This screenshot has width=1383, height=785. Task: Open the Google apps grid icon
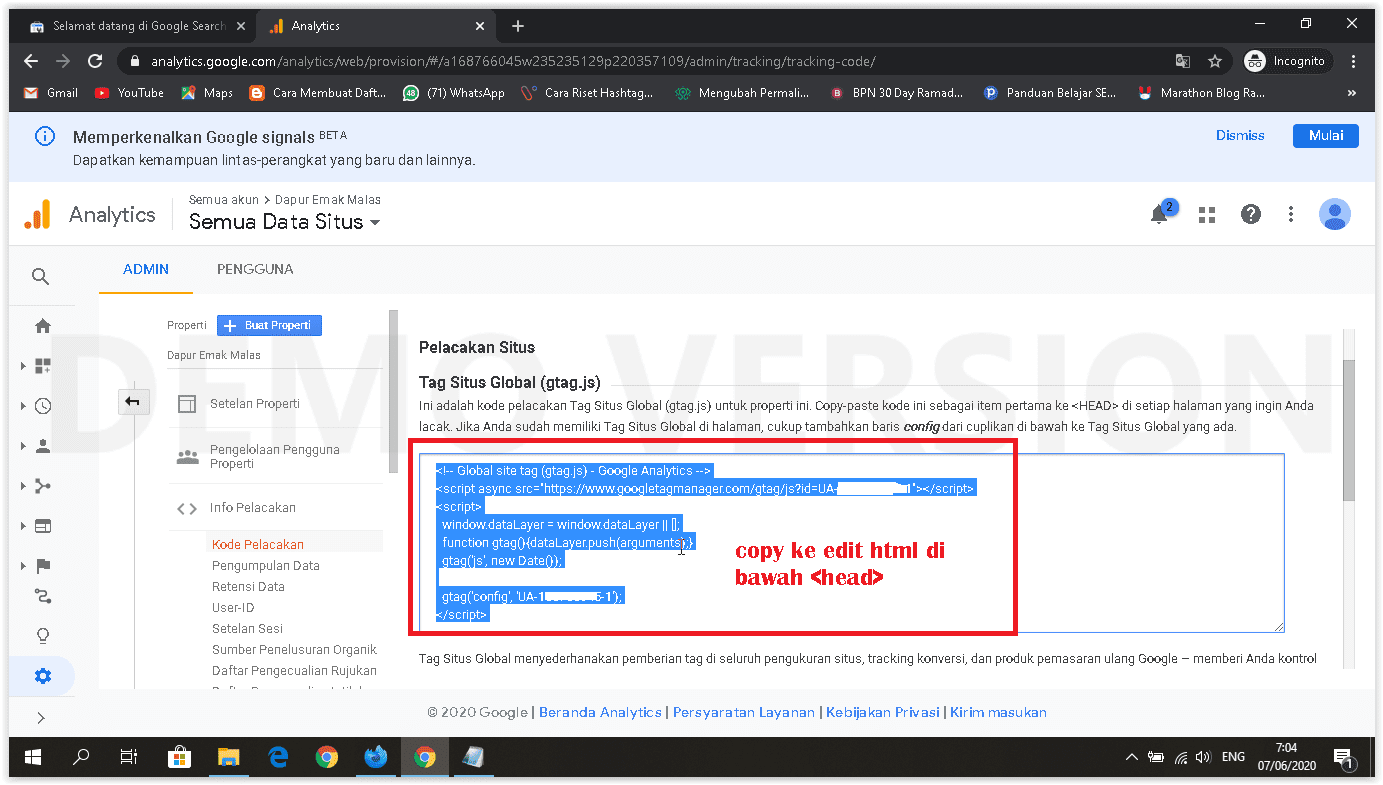click(x=1207, y=214)
